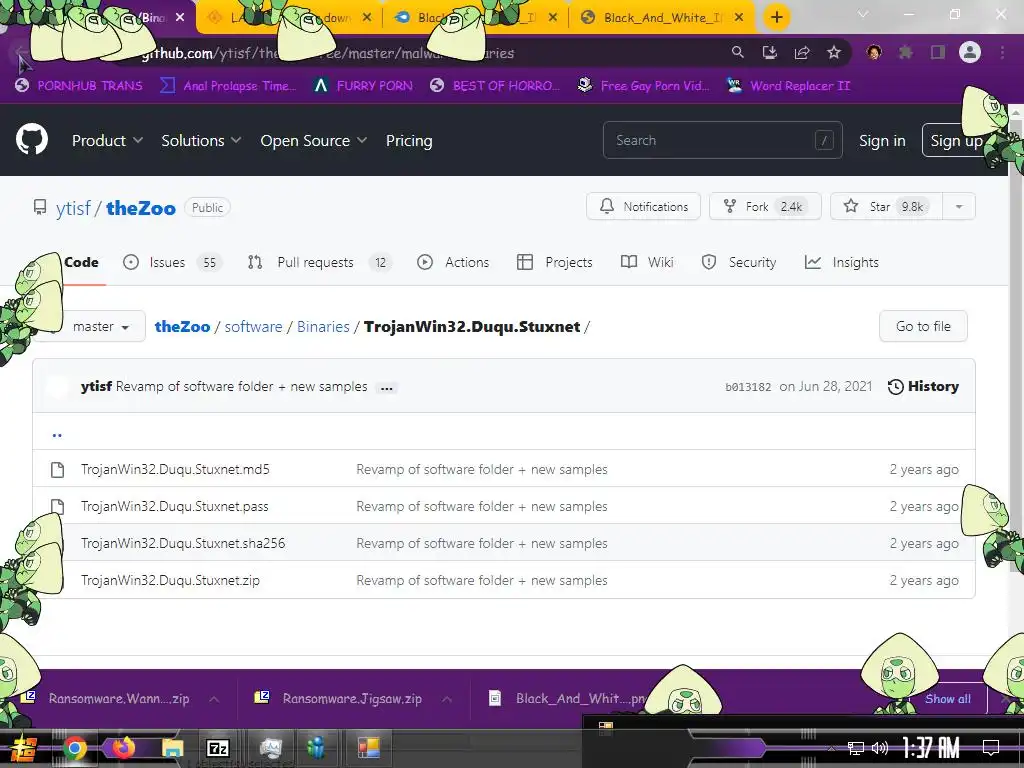Fork the repository
Screen dimensions: 1024x768
pyautogui.click(x=765, y=206)
